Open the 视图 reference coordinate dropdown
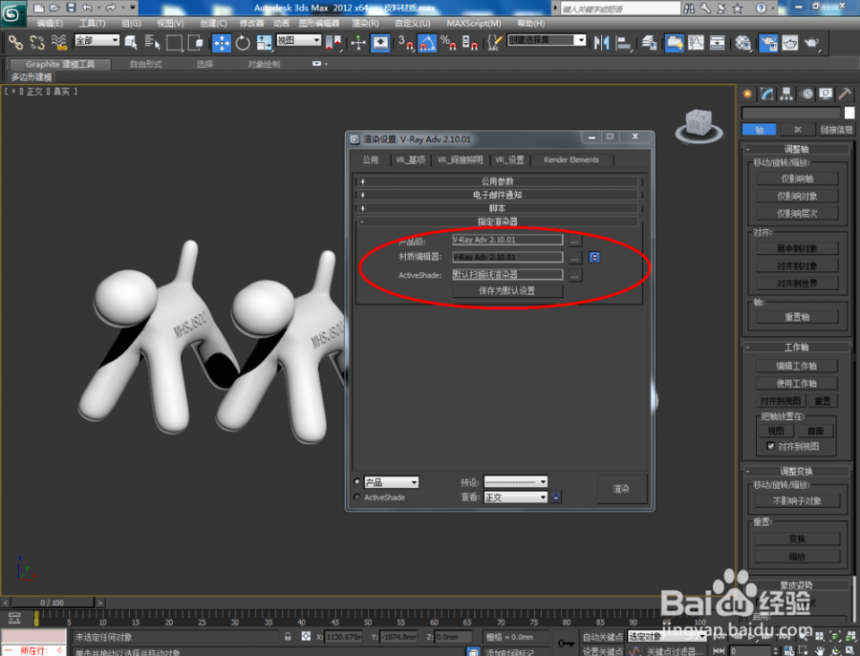 [x=298, y=40]
